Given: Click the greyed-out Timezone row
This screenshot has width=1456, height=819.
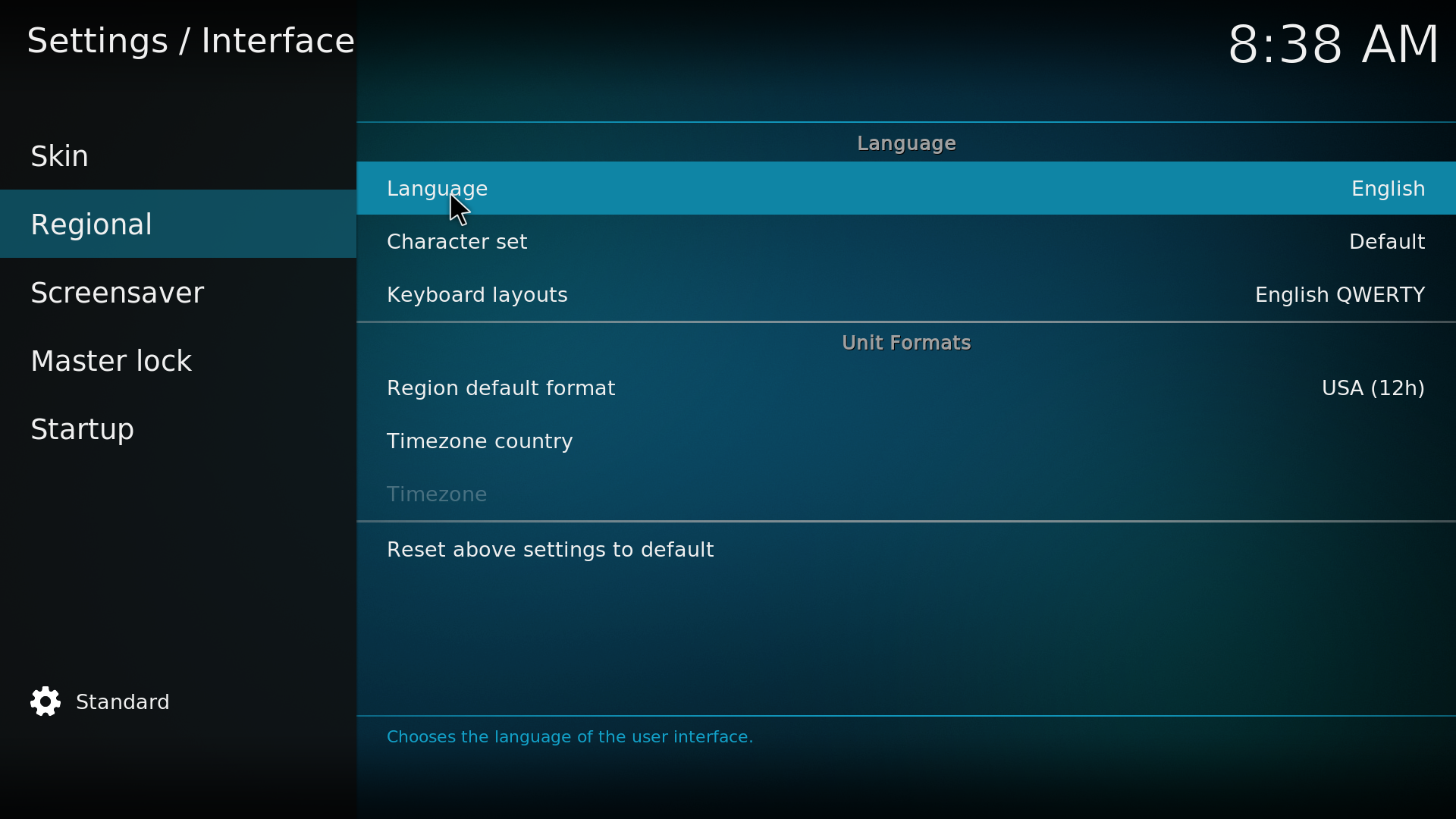Looking at the screenshot, I should click(437, 494).
